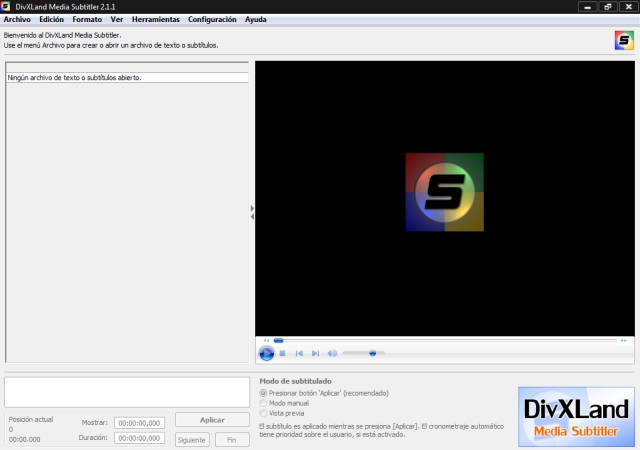The width and height of the screenshot is (640, 450).
Task: Open the Herramientas menu
Action: [156, 20]
